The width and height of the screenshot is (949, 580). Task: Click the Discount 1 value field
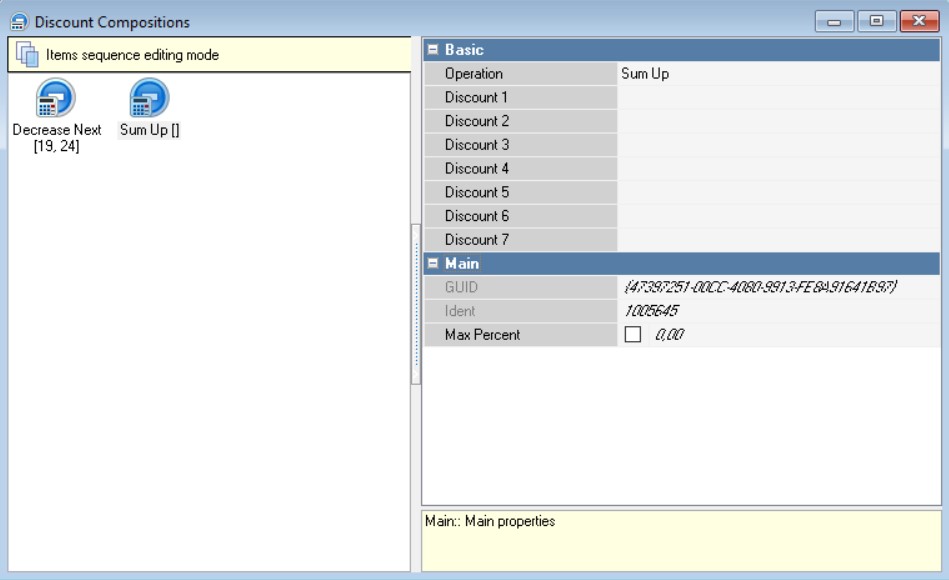(779, 98)
